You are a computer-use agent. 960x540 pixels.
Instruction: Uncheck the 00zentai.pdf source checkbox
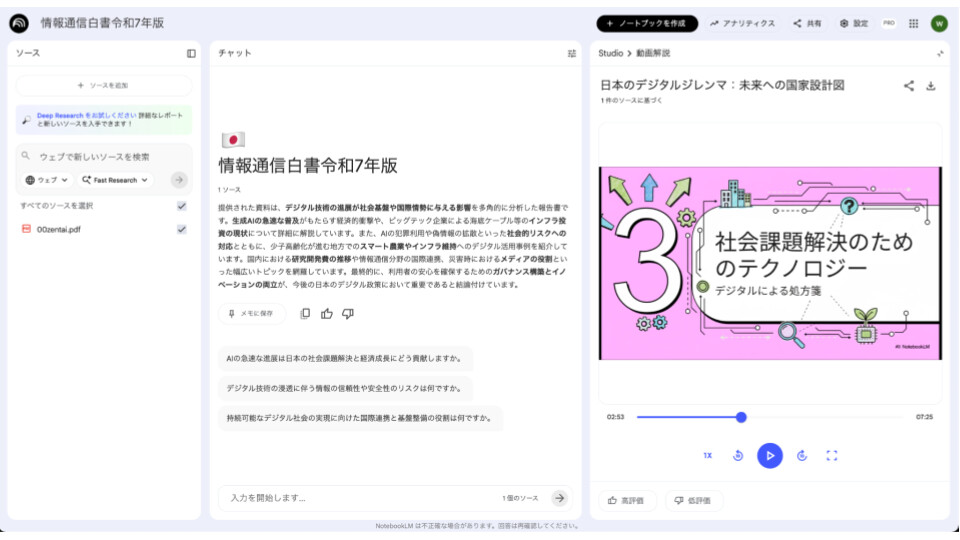pos(182,229)
